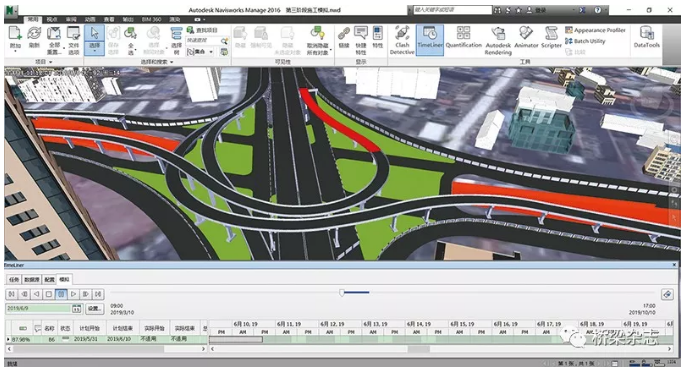Click the Appearance Profiler tool

coord(595,30)
